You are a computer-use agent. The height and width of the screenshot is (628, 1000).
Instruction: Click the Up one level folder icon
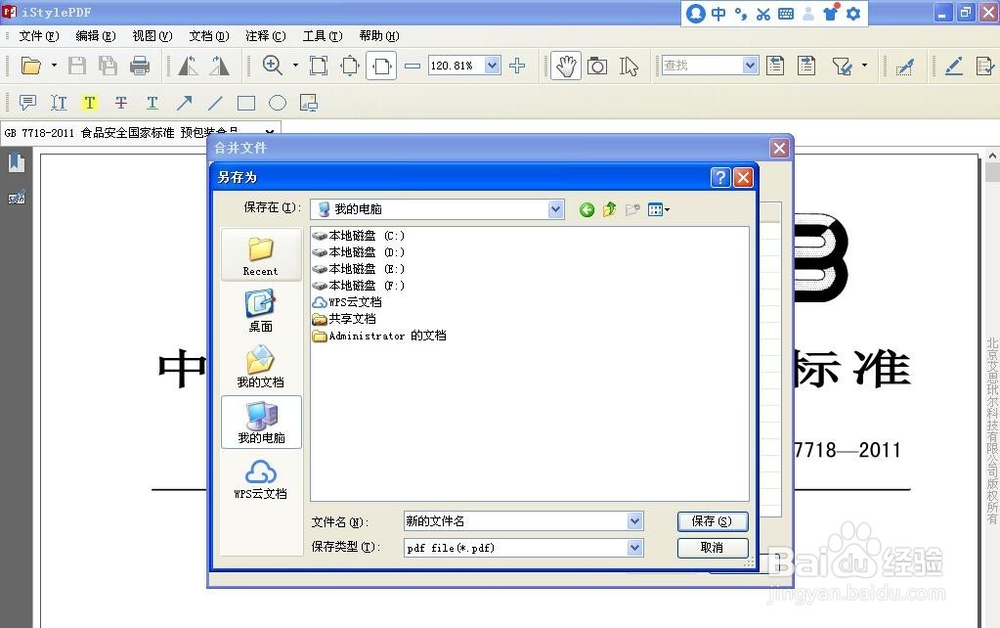[x=610, y=209]
